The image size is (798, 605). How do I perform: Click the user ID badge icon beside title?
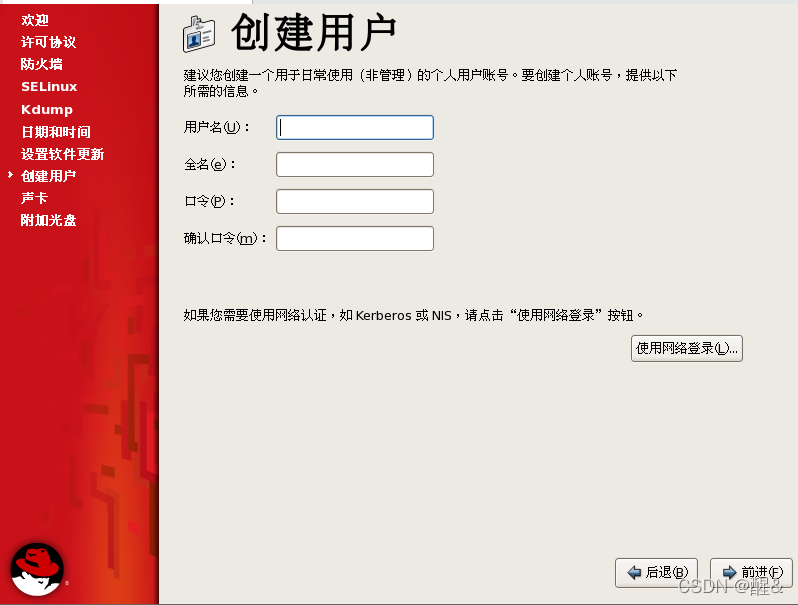click(x=198, y=34)
